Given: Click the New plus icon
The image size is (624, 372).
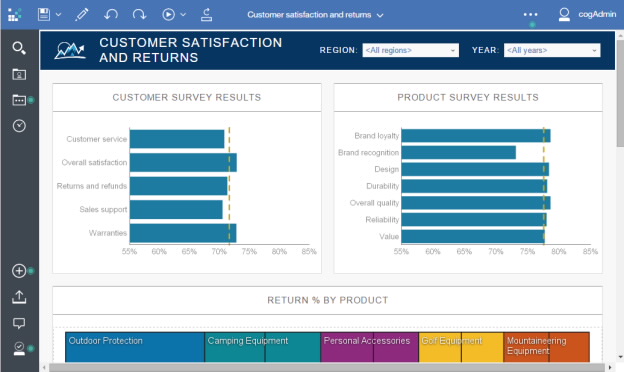Looking at the screenshot, I should [19, 271].
